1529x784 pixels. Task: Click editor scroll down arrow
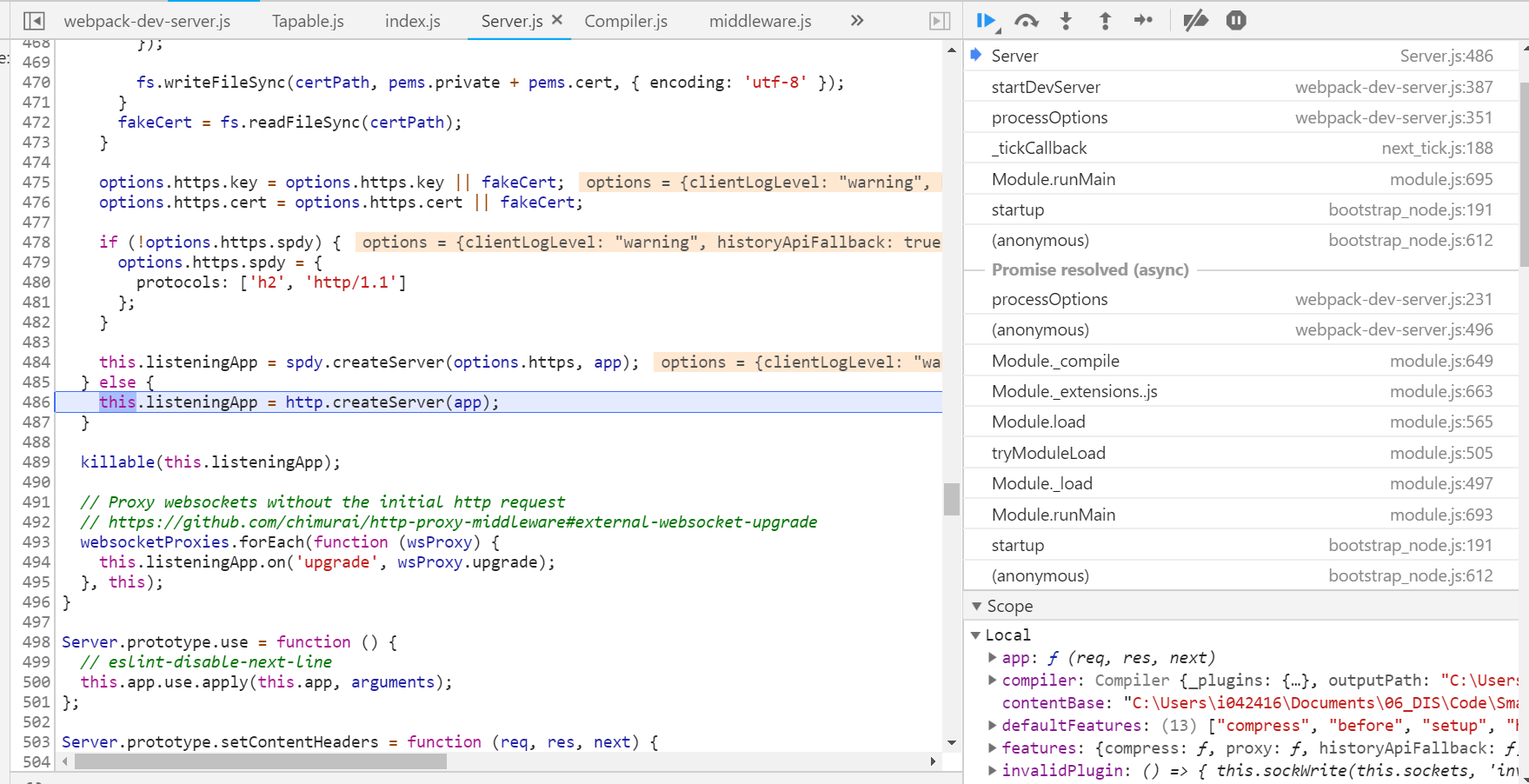click(952, 742)
